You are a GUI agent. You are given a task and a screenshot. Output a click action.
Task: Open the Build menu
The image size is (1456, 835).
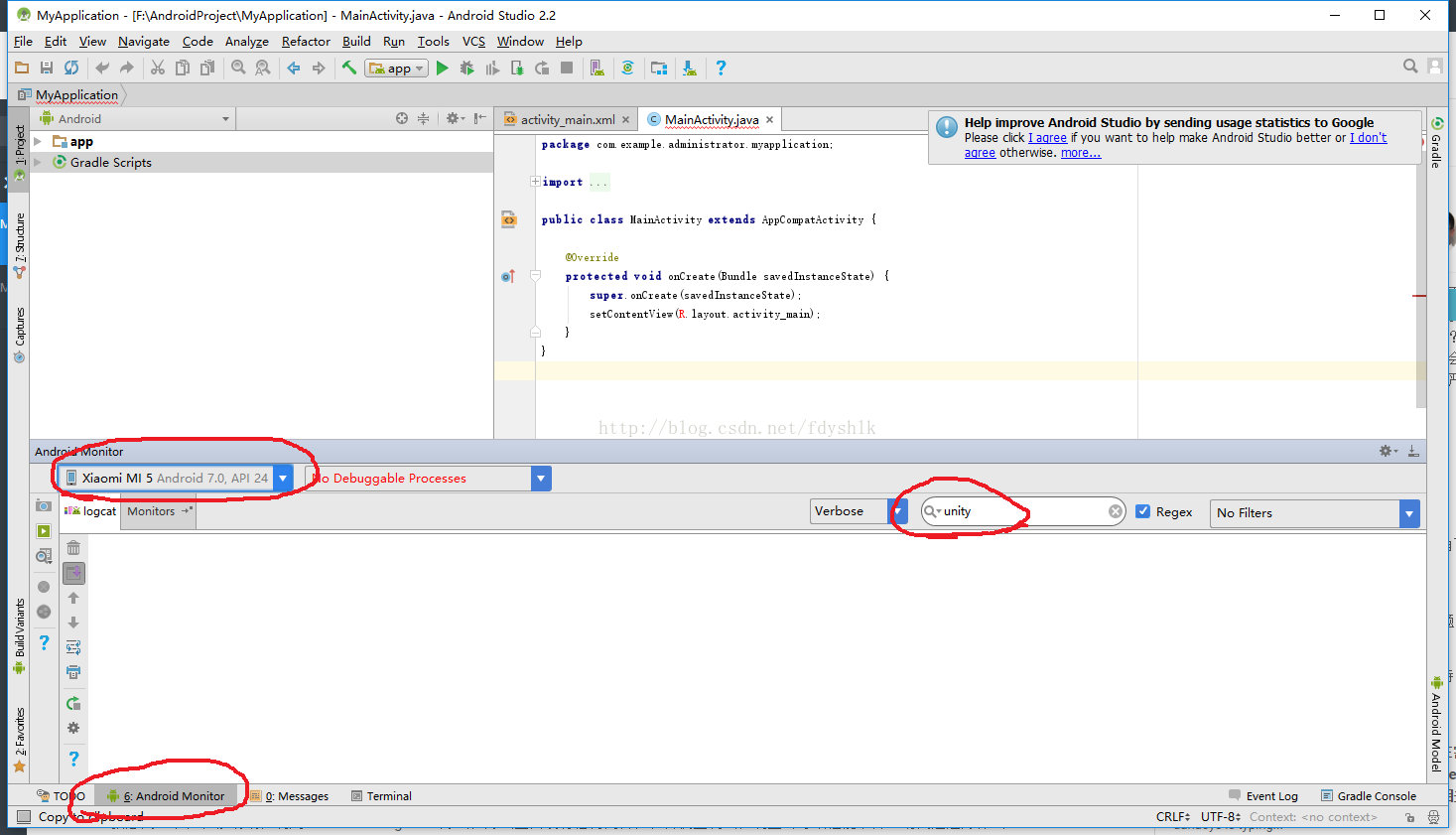tap(356, 42)
